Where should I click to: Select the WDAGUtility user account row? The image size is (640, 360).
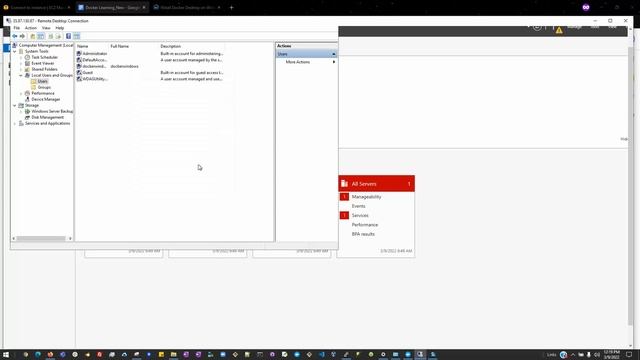click(x=149, y=79)
